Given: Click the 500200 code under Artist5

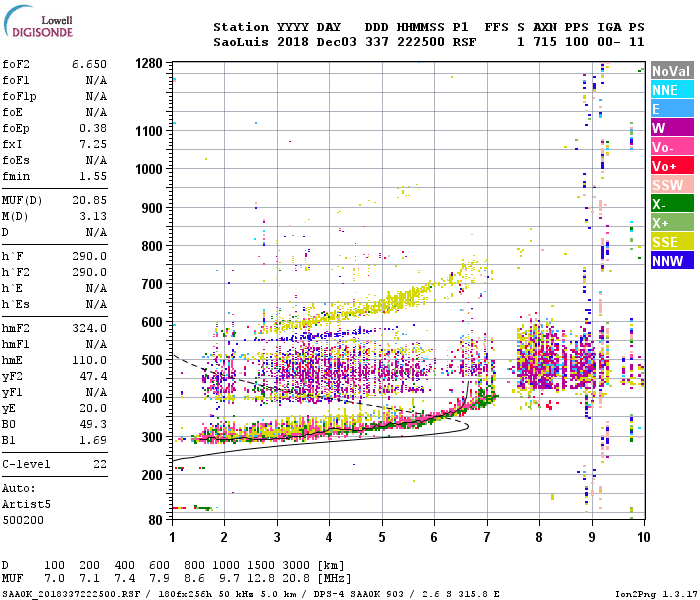Looking at the screenshot, I should point(23,520).
